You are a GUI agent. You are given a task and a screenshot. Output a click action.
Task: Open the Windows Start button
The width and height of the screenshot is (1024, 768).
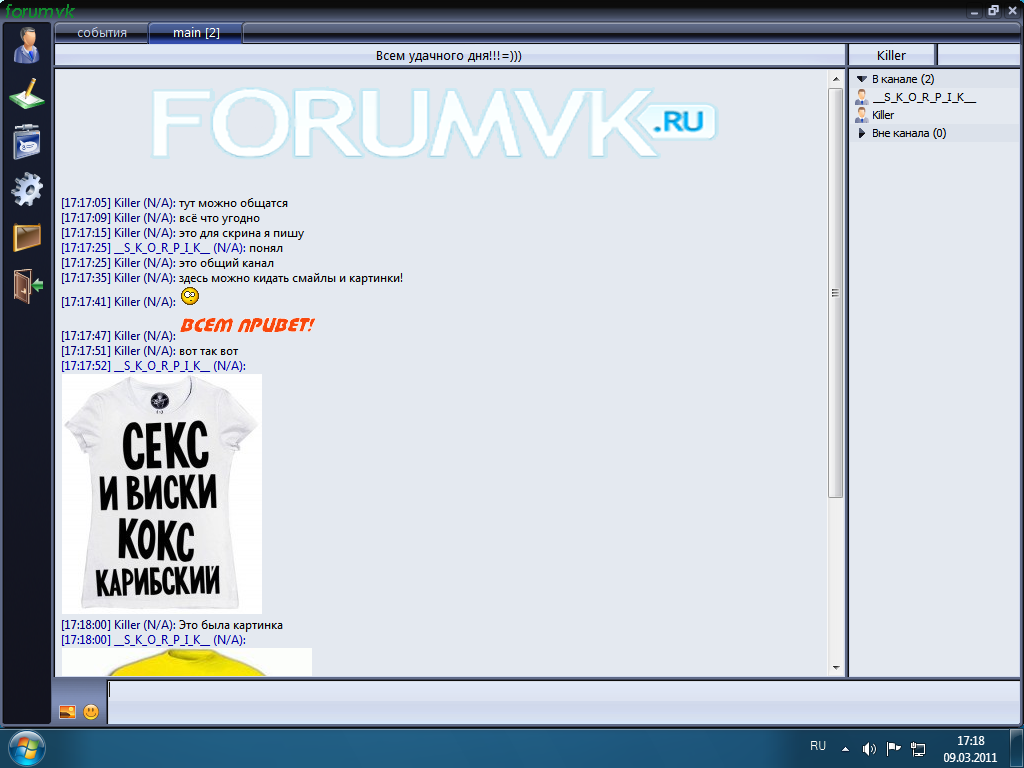[x=25, y=748]
